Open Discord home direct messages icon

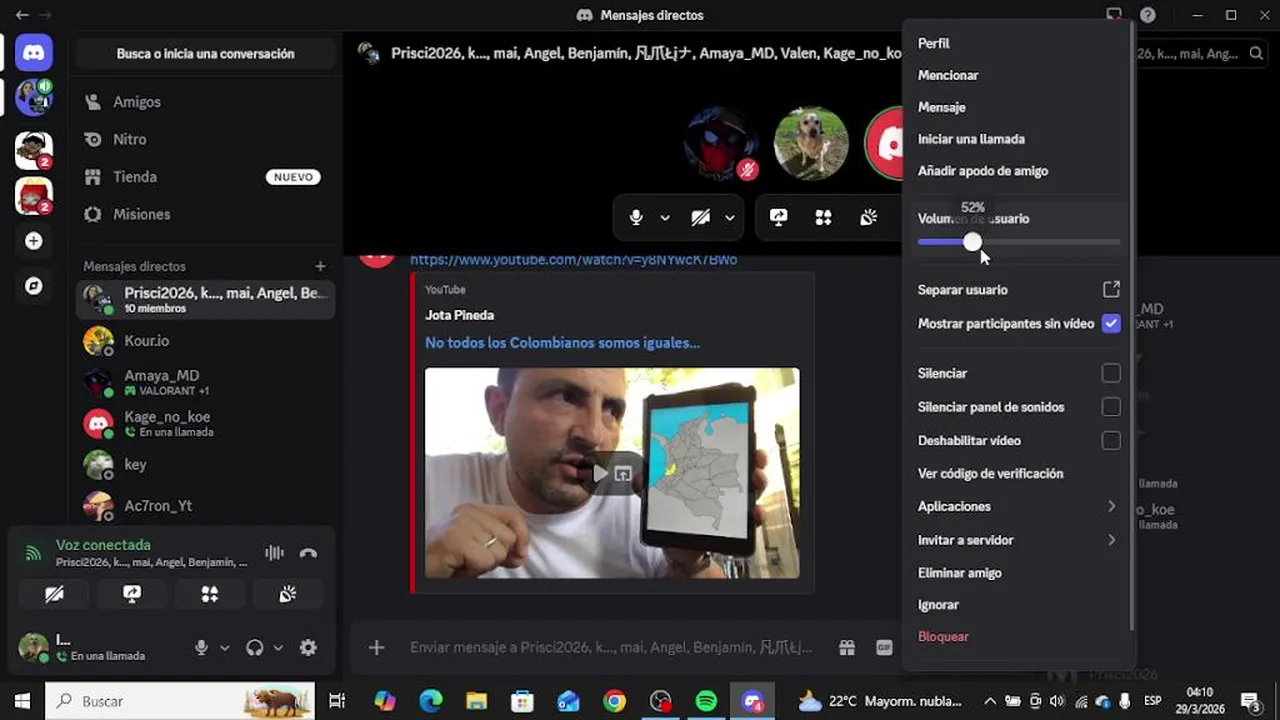(x=34, y=52)
